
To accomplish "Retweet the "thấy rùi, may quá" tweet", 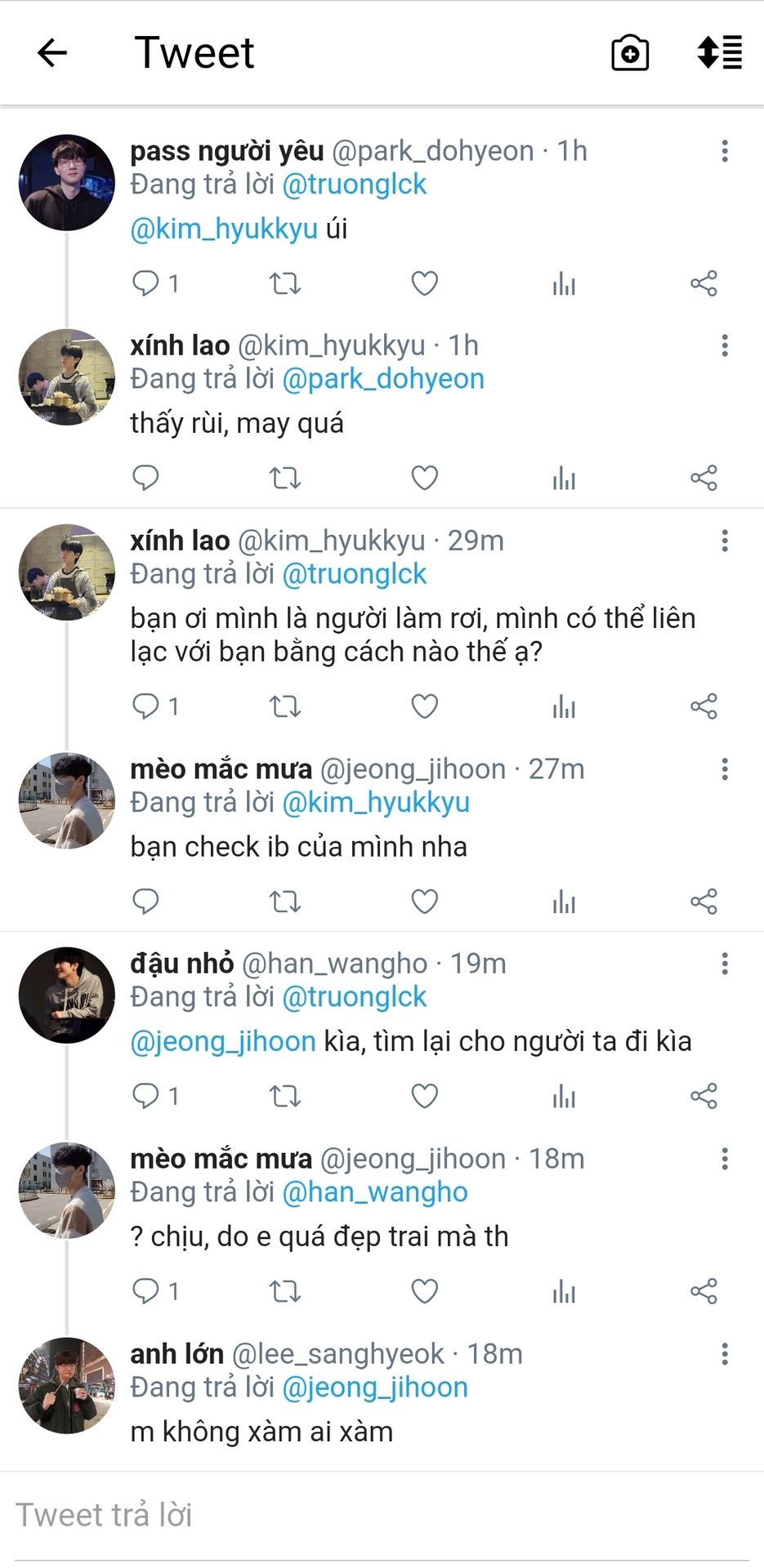I will click(x=285, y=478).
